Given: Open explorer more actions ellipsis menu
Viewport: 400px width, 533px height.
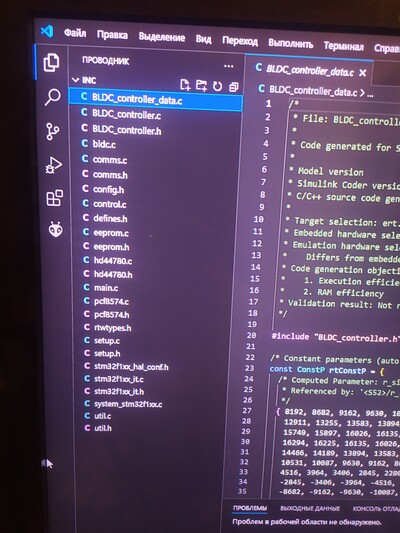Looking at the screenshot, I should (x=229, y=66).
